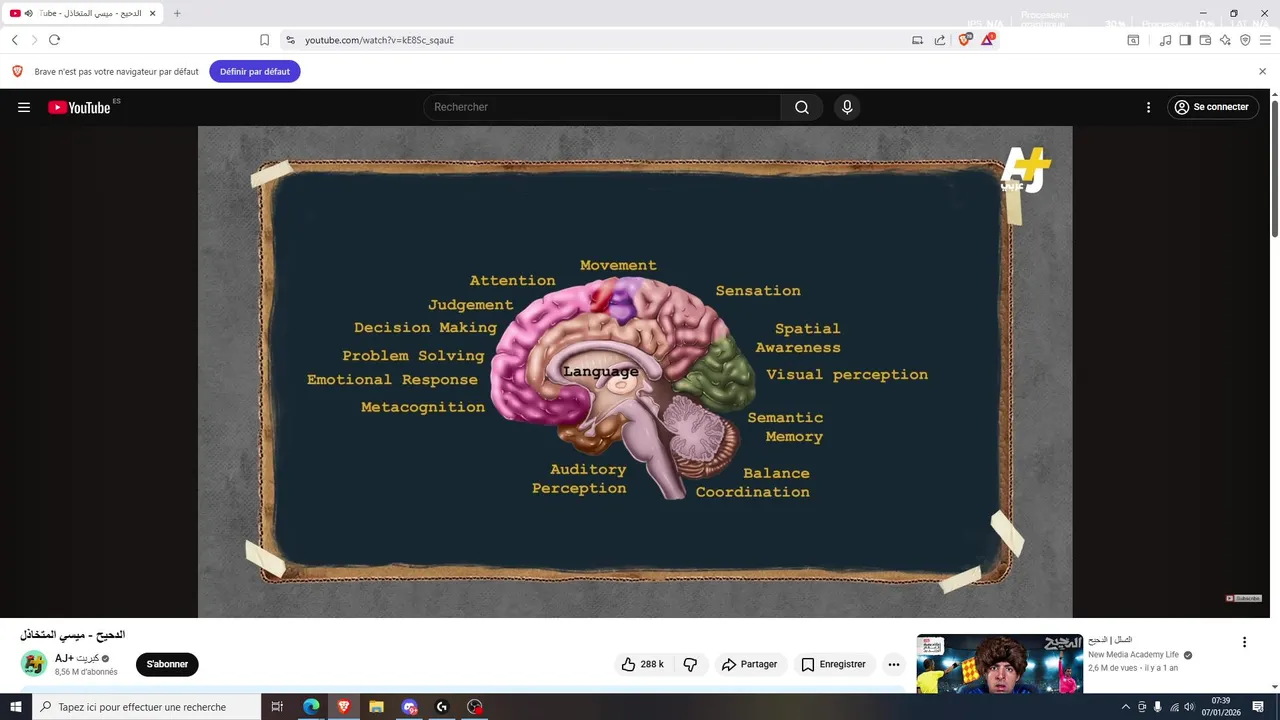The height and width of the screenshot is (720, 1280).
Task: Save video with Enregistrer button
Action: (x=833, y=664)
